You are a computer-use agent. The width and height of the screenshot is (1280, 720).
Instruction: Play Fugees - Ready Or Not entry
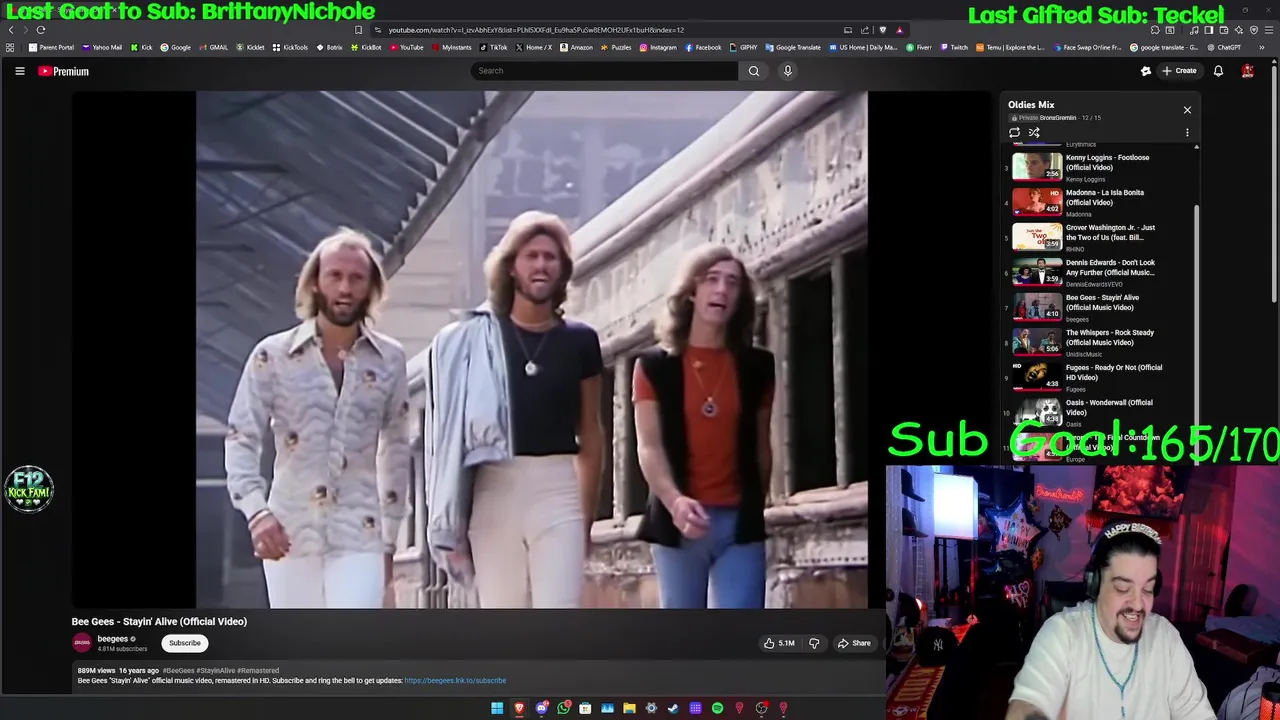1099,377
